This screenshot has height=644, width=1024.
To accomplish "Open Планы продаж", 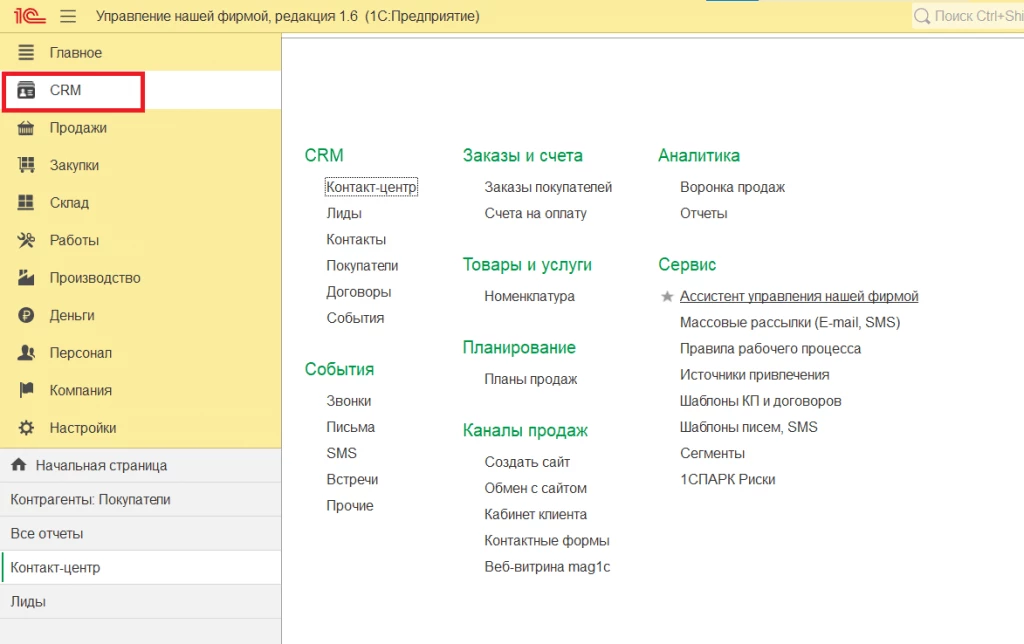I will (531, 379).
